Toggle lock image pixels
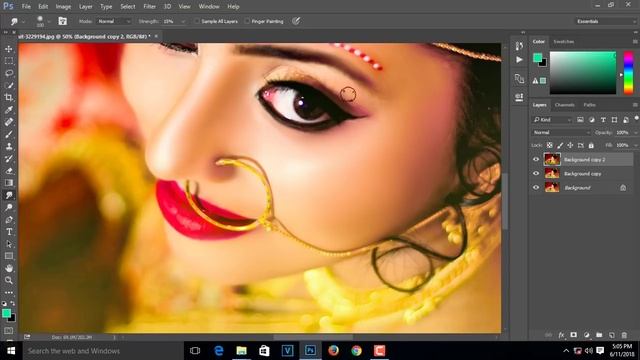This screenshot has height=360, width=640. click(560, 145)
